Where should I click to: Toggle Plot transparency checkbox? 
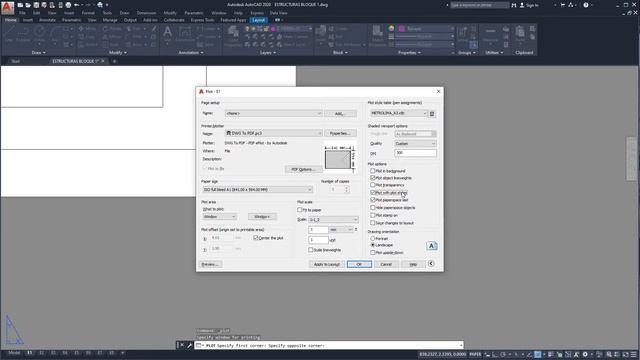[373, 185]
